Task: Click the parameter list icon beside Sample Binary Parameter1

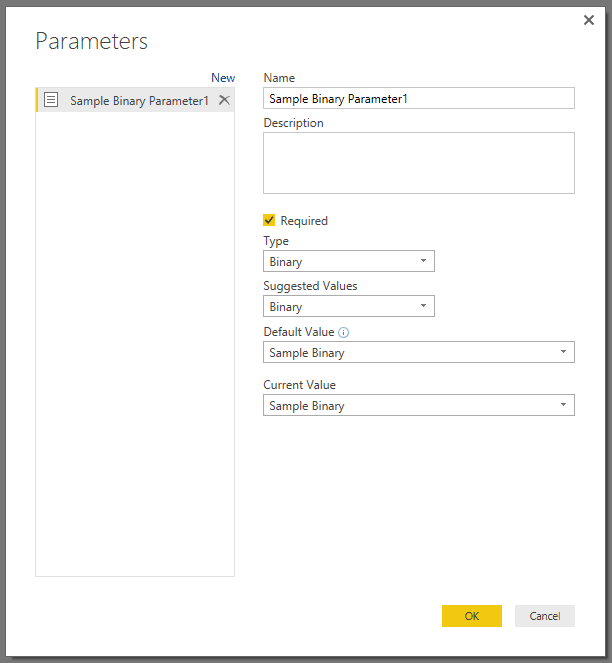Action: click(x=52, y=100)
